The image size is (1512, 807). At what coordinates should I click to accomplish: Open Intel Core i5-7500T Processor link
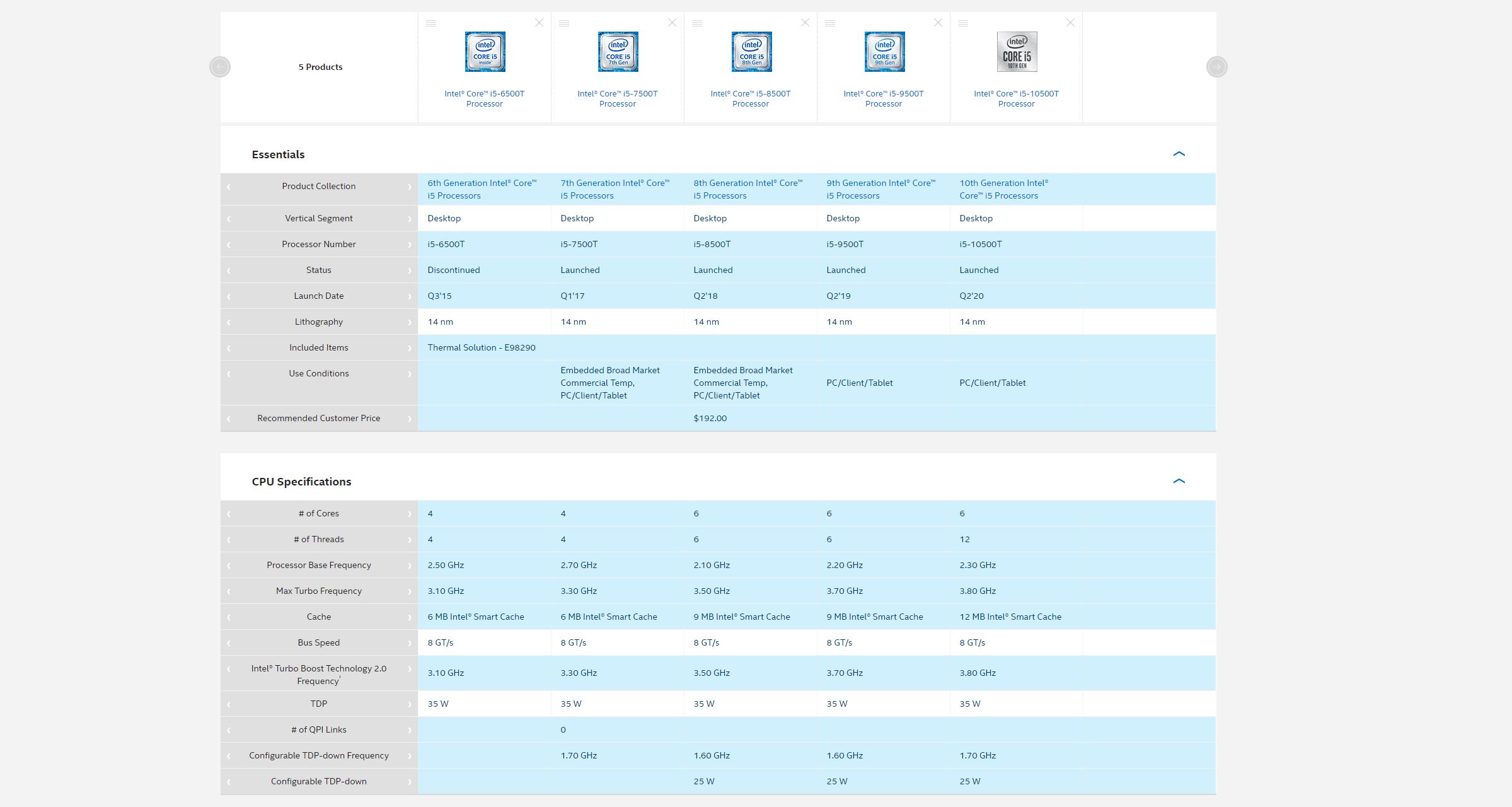point(617,98)
